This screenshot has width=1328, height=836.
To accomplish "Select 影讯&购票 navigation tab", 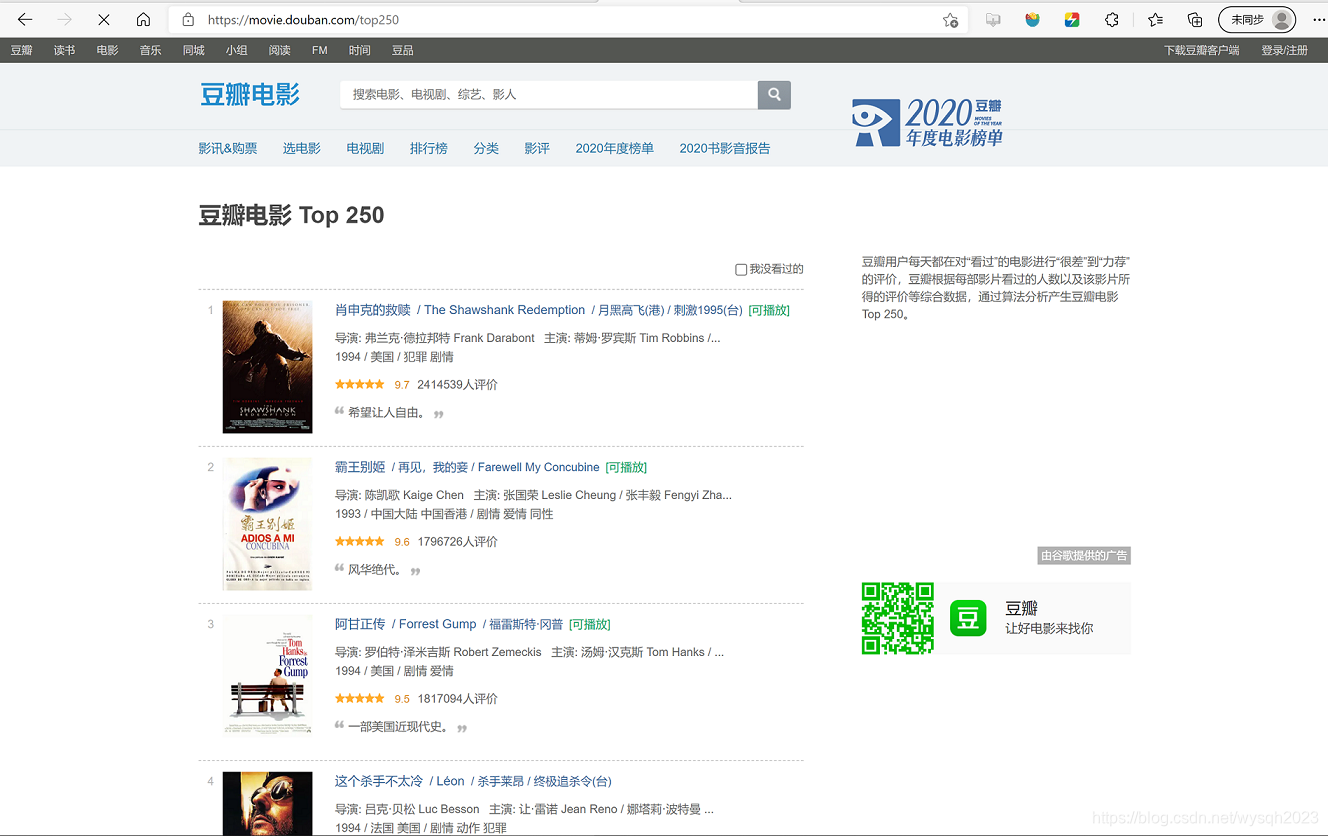I will coord(228,148).
